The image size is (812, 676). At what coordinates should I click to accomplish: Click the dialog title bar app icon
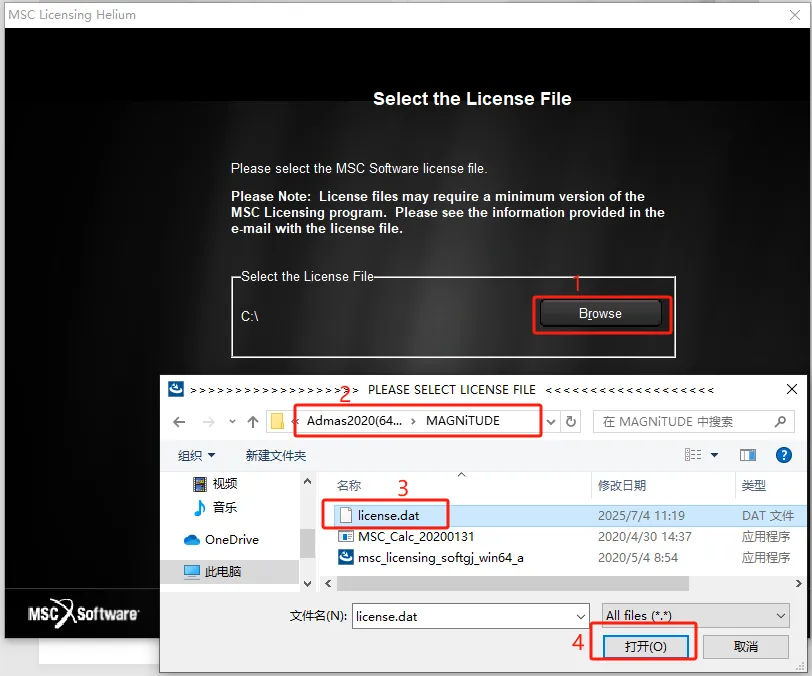(176, 389)
